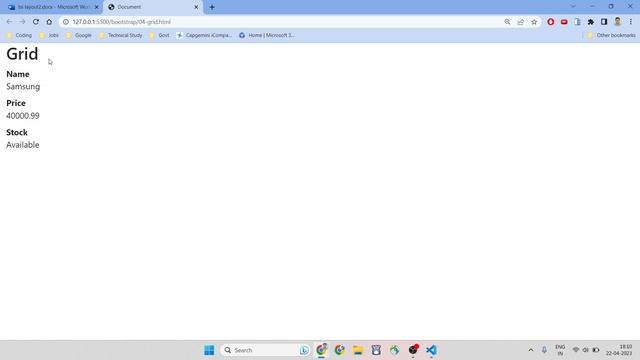Image resolution: width=640 pixels, height=360 pixels.
Task: Open Visual Studio Code from taskbar
Action: coord(431,350)
